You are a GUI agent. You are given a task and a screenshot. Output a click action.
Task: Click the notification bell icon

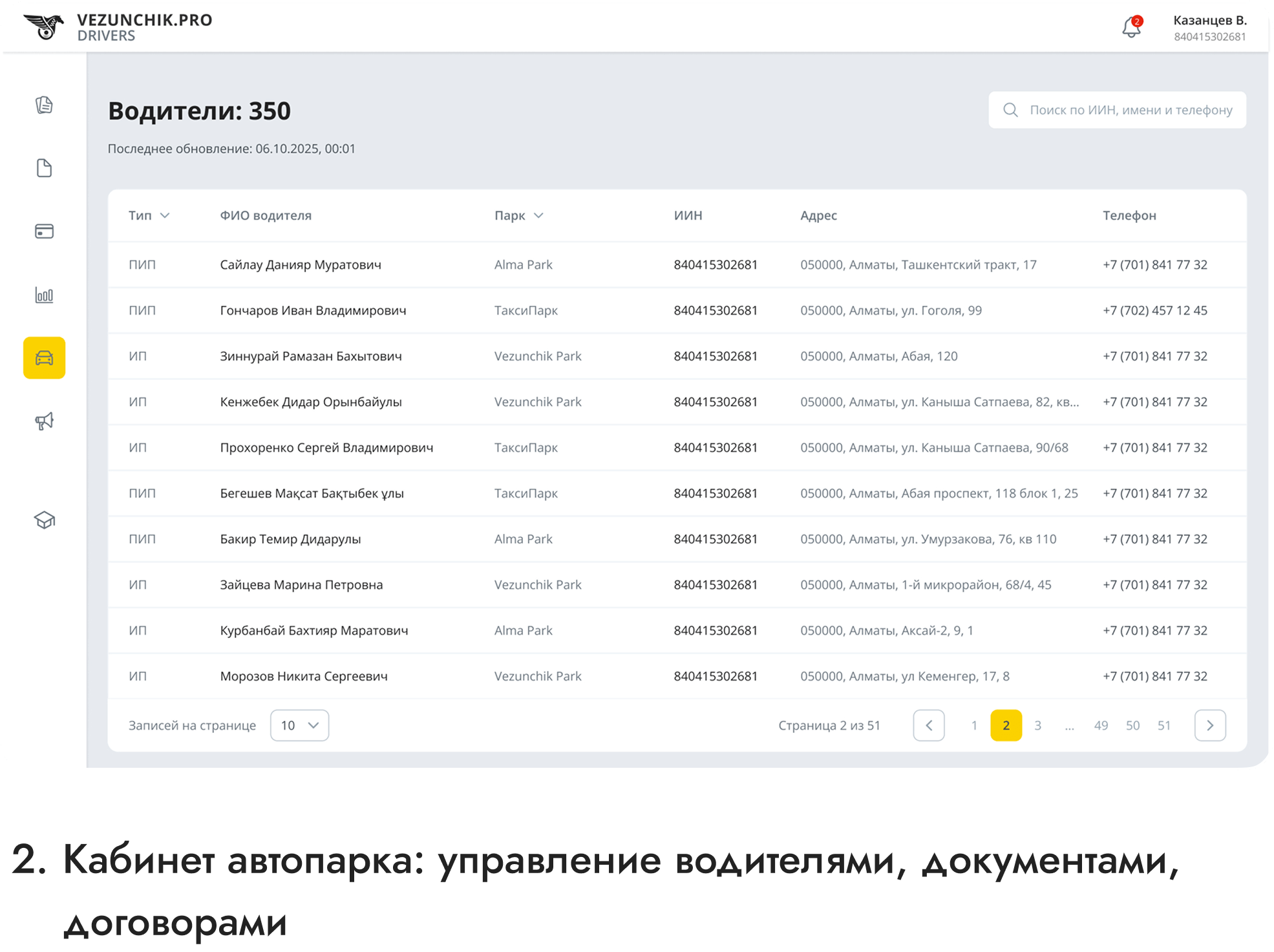[1131, 28]
